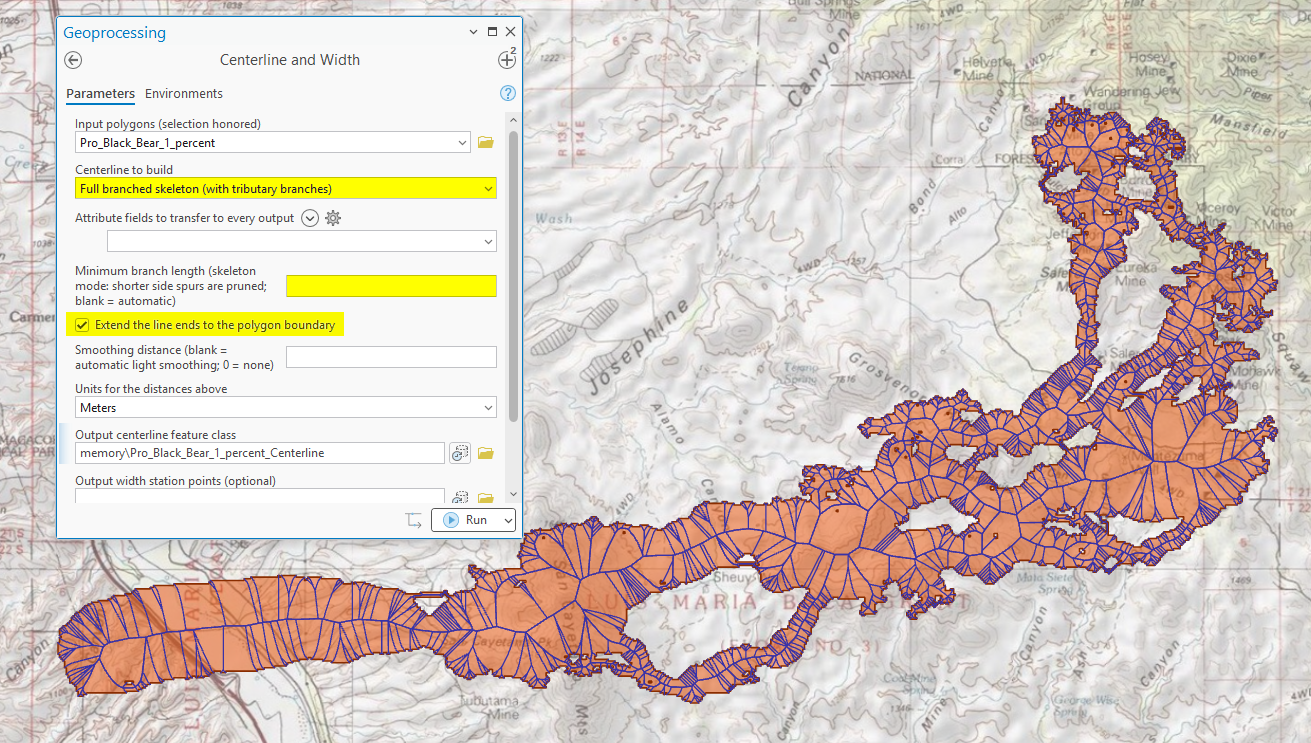The image size is (1311, 743).
Task: Click the parameters scrollbar down arrow
Action: 514,493
